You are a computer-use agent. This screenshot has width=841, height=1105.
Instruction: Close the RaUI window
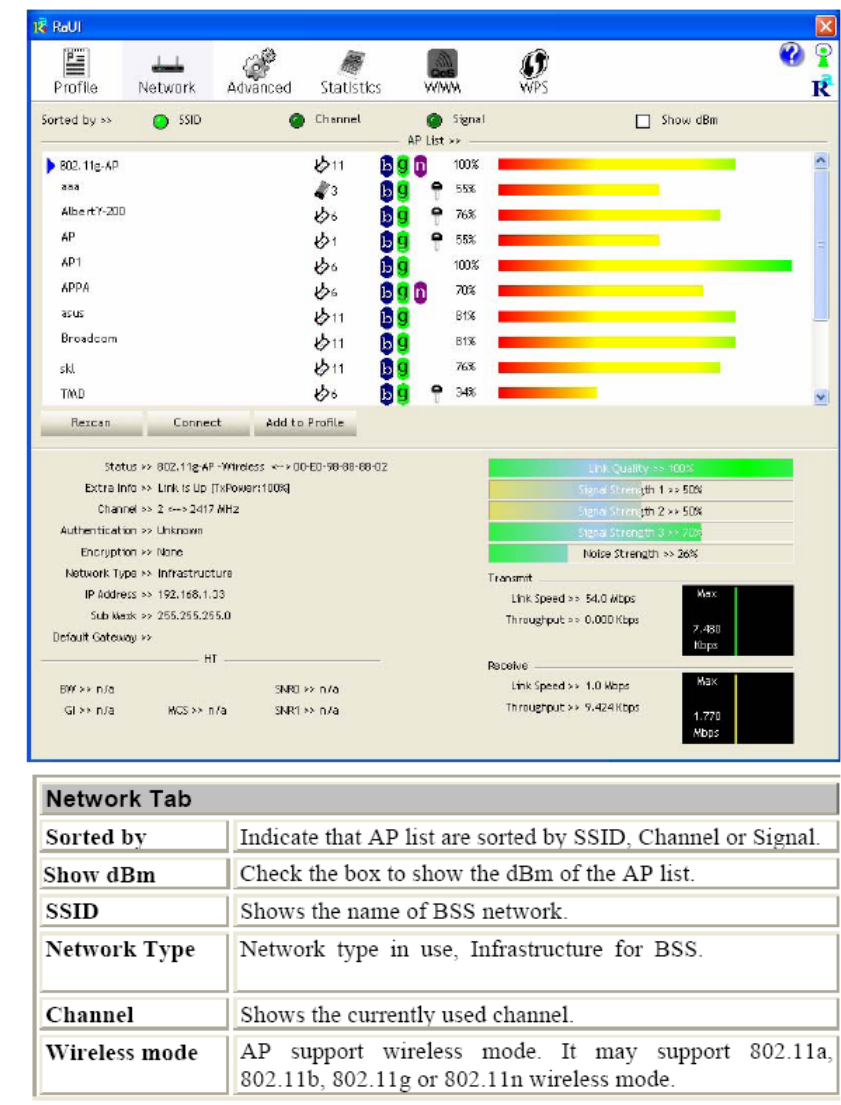pos(825,27)
